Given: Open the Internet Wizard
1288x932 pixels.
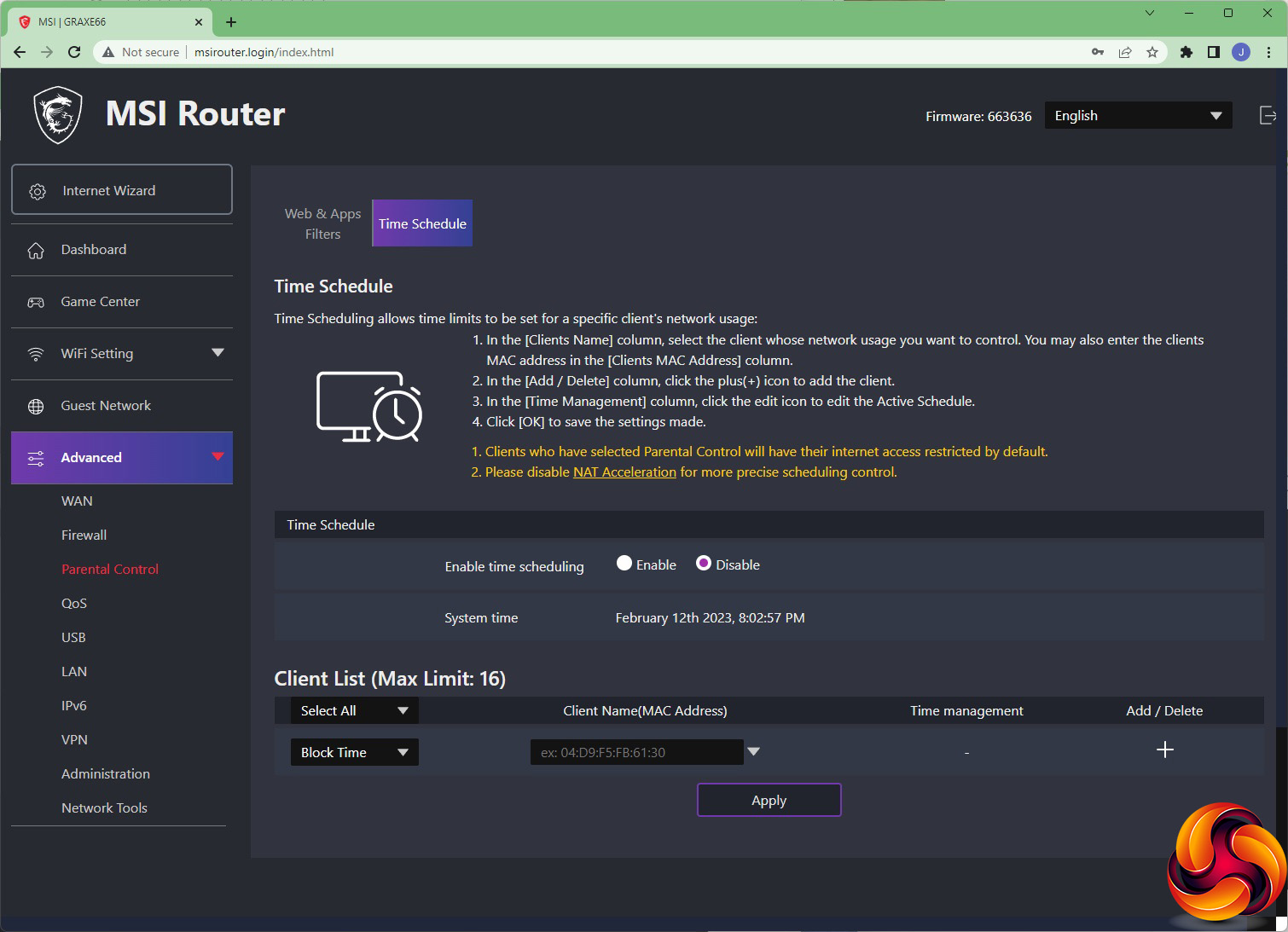Looking at the screenshot, I should pyautogui.click(x=122, y=189).
